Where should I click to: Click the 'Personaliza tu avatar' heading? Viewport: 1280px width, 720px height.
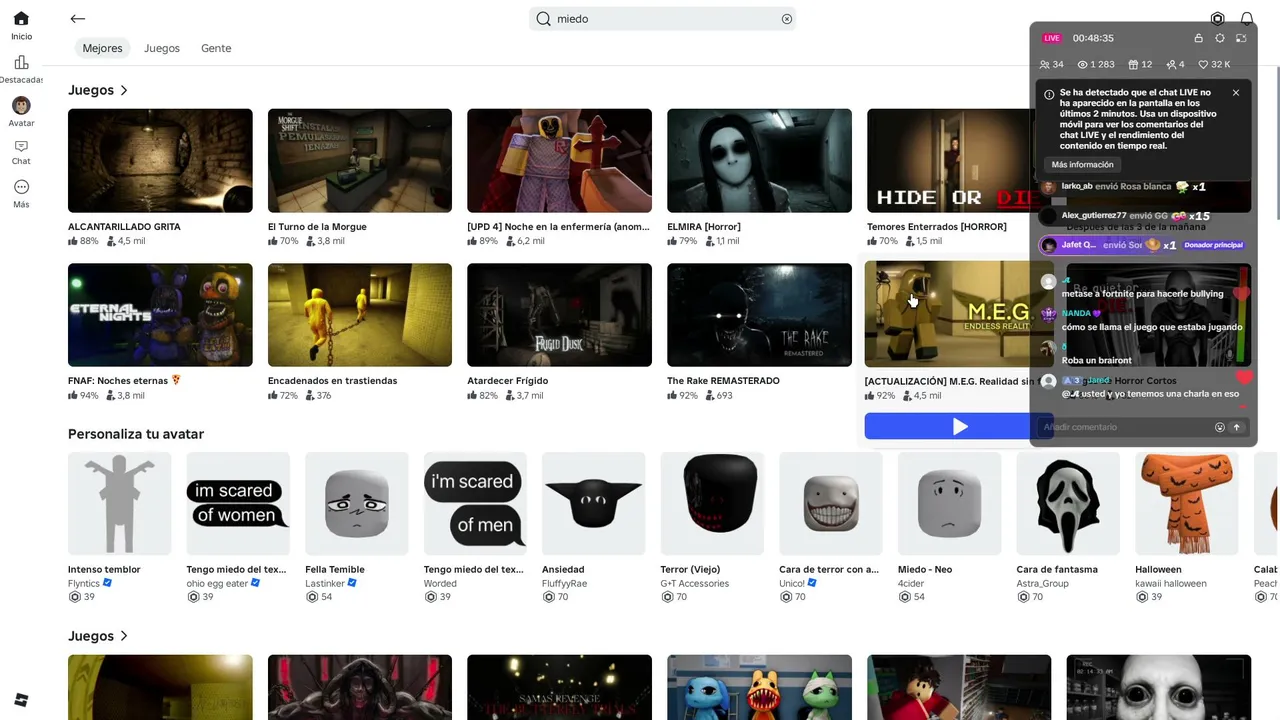point(136,434)
